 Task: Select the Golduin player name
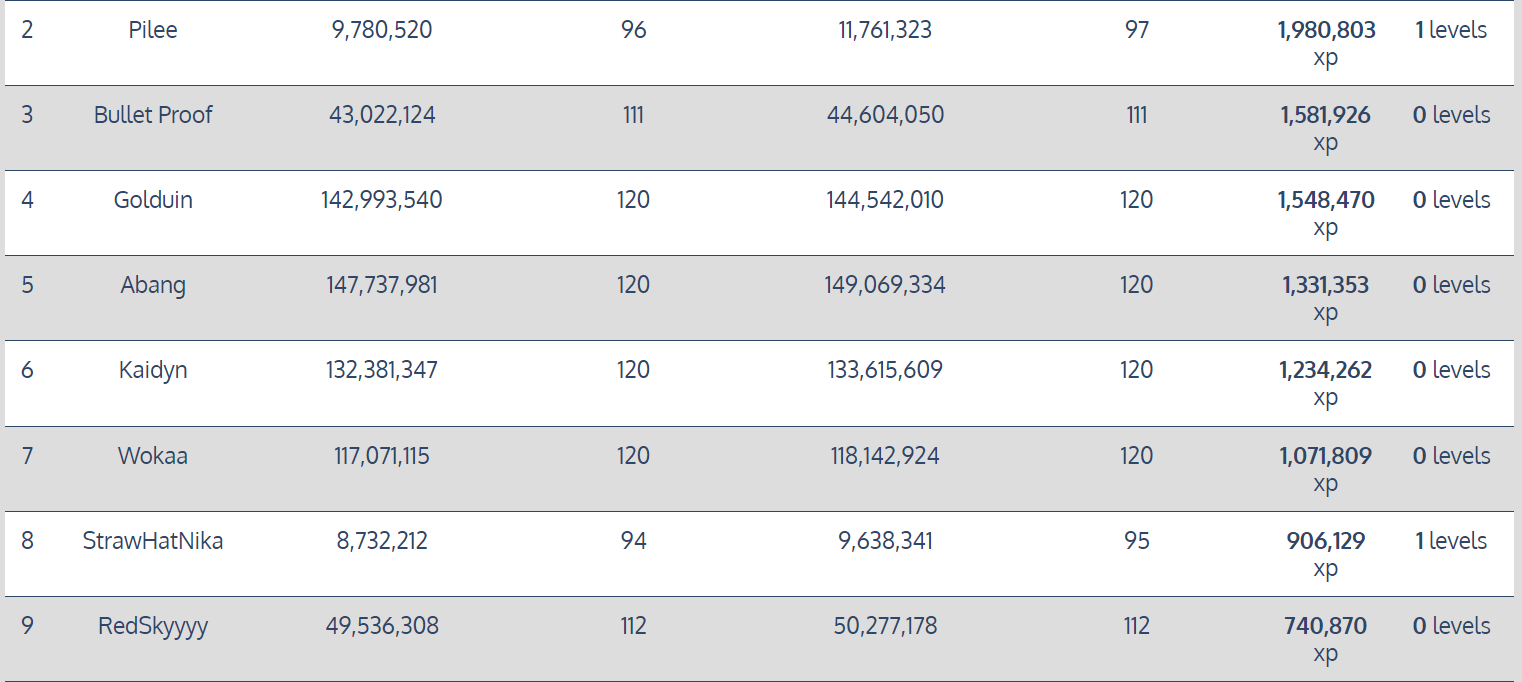click(153, 200)
